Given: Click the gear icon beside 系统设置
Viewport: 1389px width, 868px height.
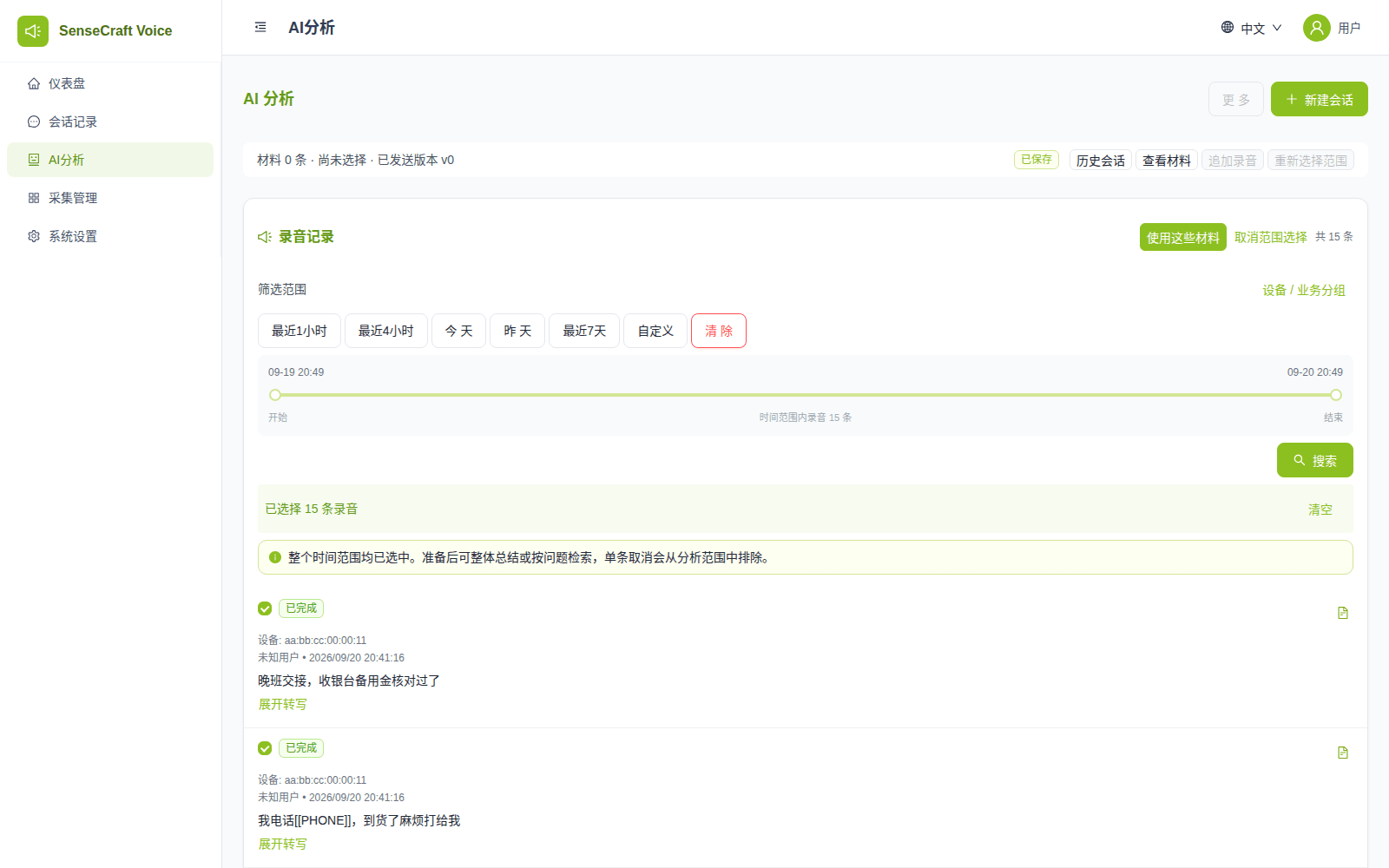Looking at the screenshot, I should [34, 236].
